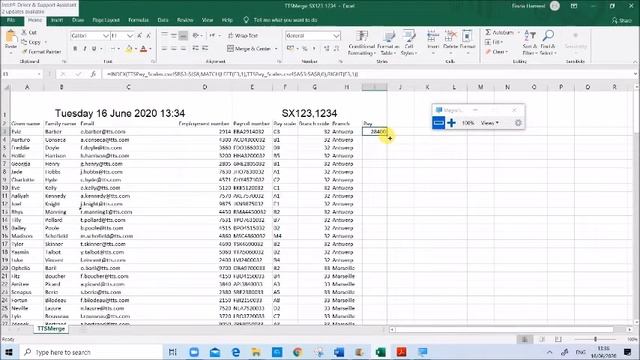This screenshot has width=640, height=360.
Task: Open the Fill dropdown in Editing group
Action: pos(494,42)
